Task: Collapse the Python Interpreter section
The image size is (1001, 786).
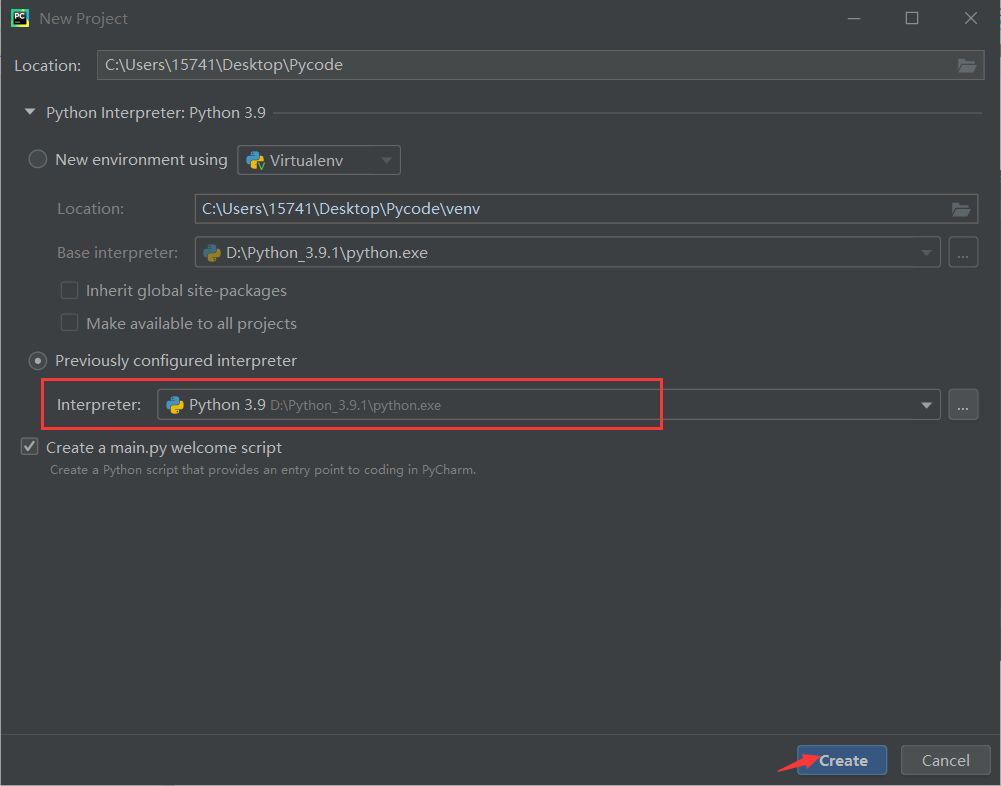Action: point(29,112)
